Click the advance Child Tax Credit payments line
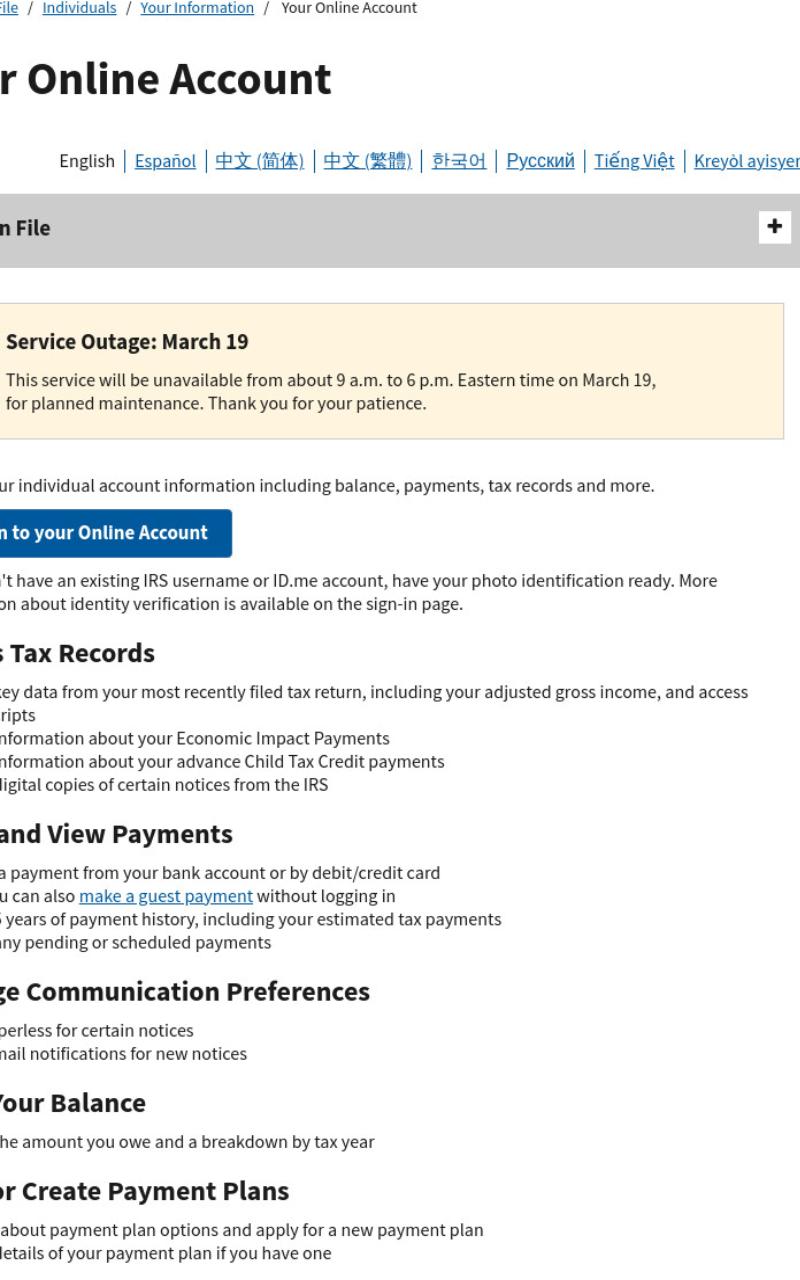This screenshot has width=800, height=1280. [x=222, y=761]
